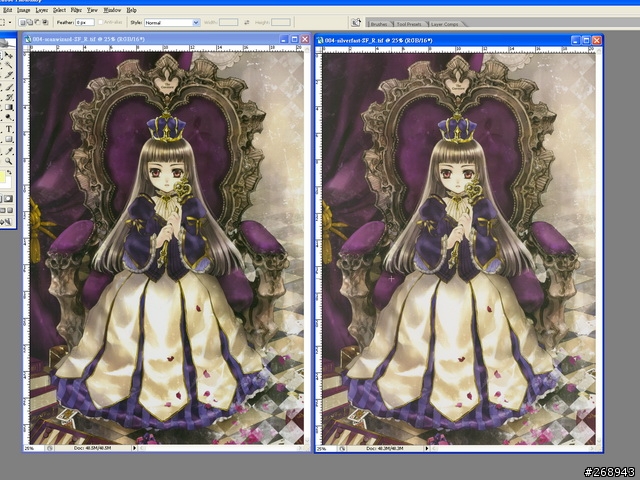This screenshot has height=480, width=640.
Task: Click the yellow foreground color swatch
Action: coord(2,177)
